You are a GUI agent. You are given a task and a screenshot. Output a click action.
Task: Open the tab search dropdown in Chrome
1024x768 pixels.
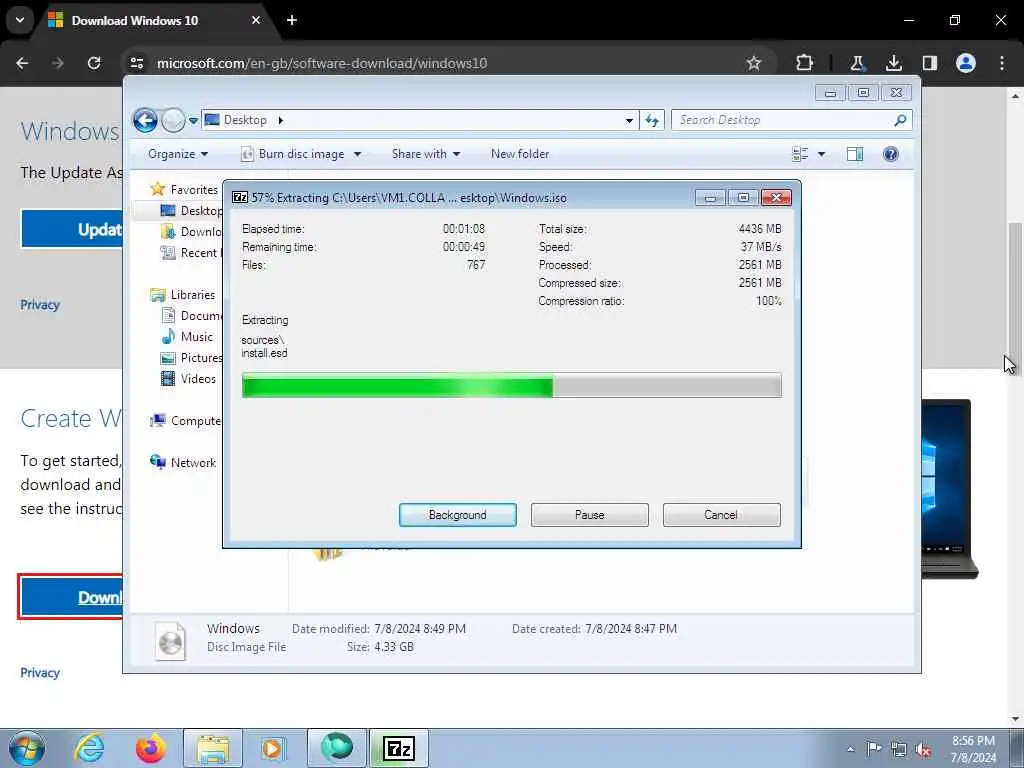click(20, 20)
